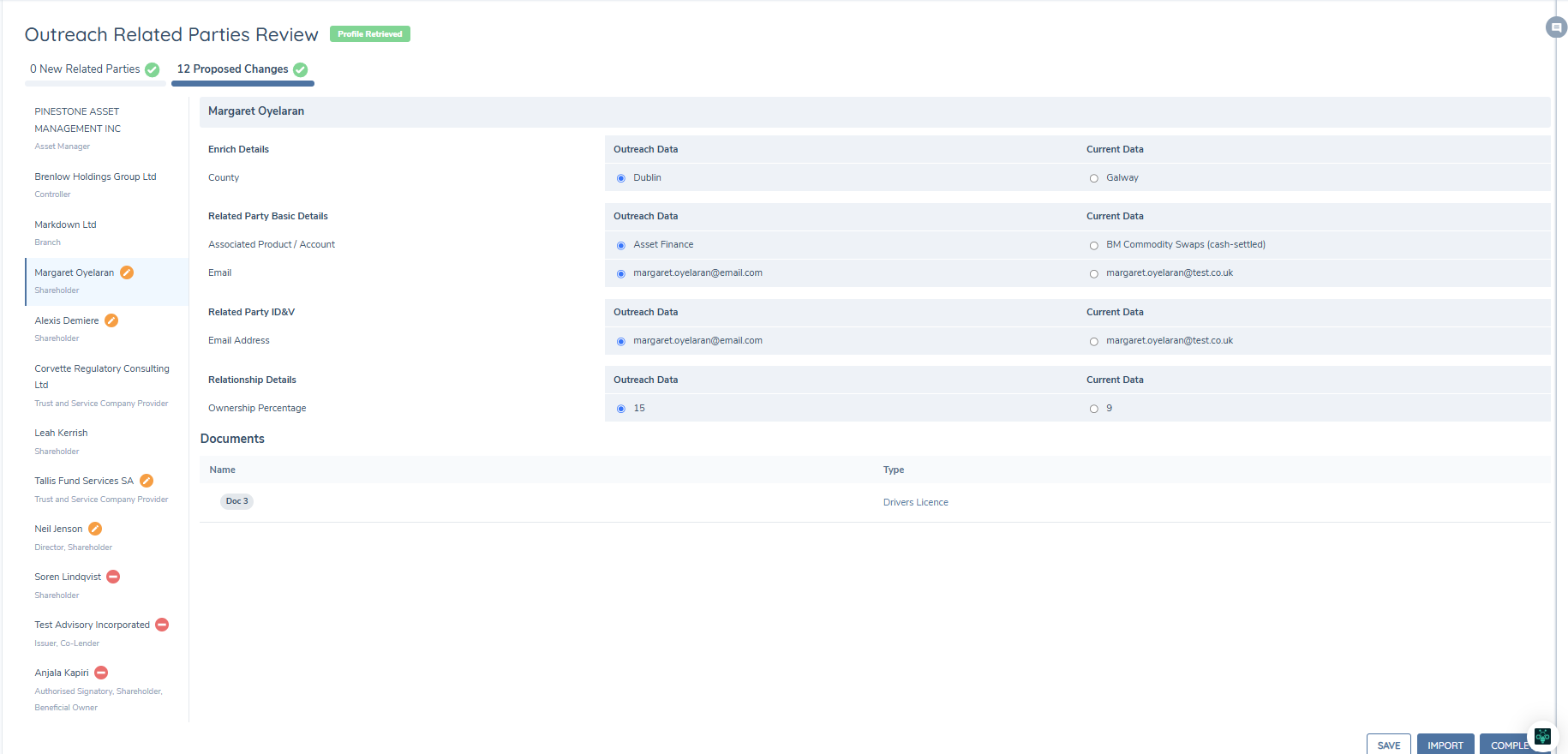1568x754 pixels.
Task: Select Ownership Percentage value 15
Action: click(621, 409)
